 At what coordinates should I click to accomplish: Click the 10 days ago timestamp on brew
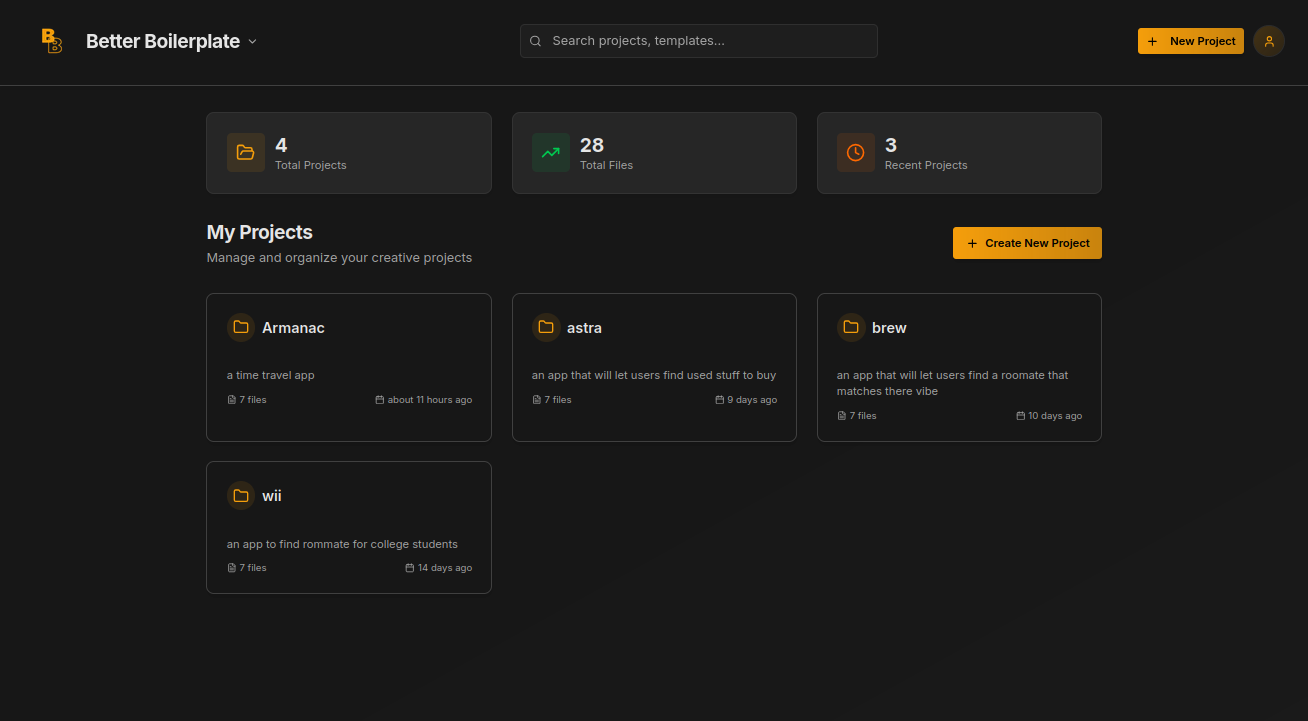1056,415
